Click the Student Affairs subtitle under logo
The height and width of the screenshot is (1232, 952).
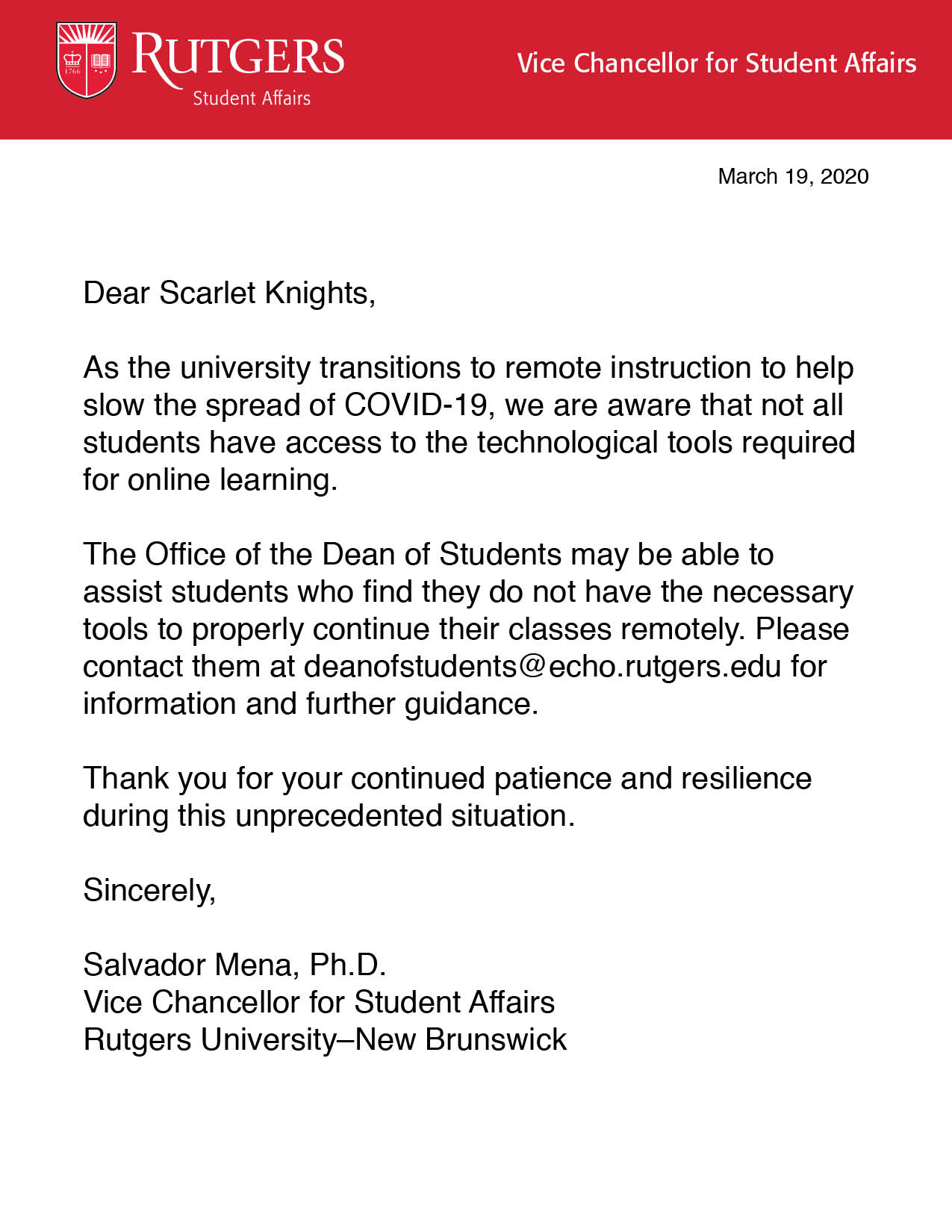coord(252,98)
